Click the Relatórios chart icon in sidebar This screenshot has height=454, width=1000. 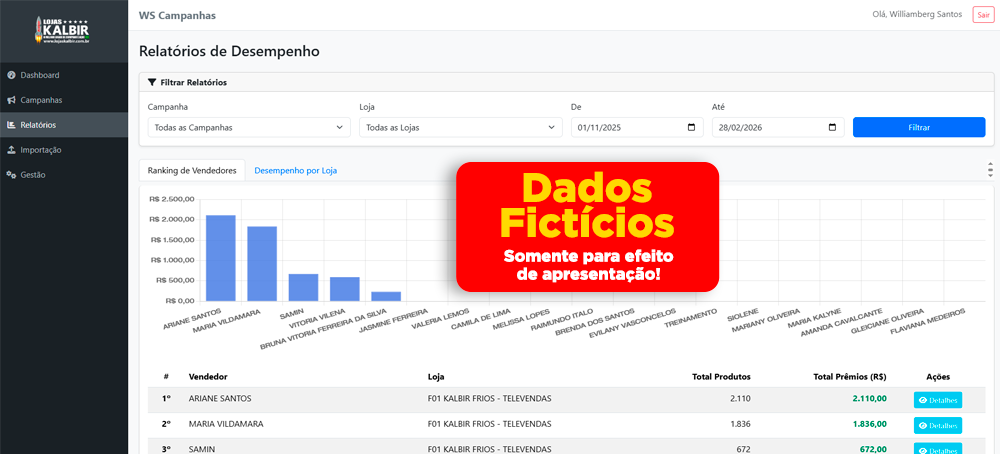pyautogui.click(x=11, y=125)
